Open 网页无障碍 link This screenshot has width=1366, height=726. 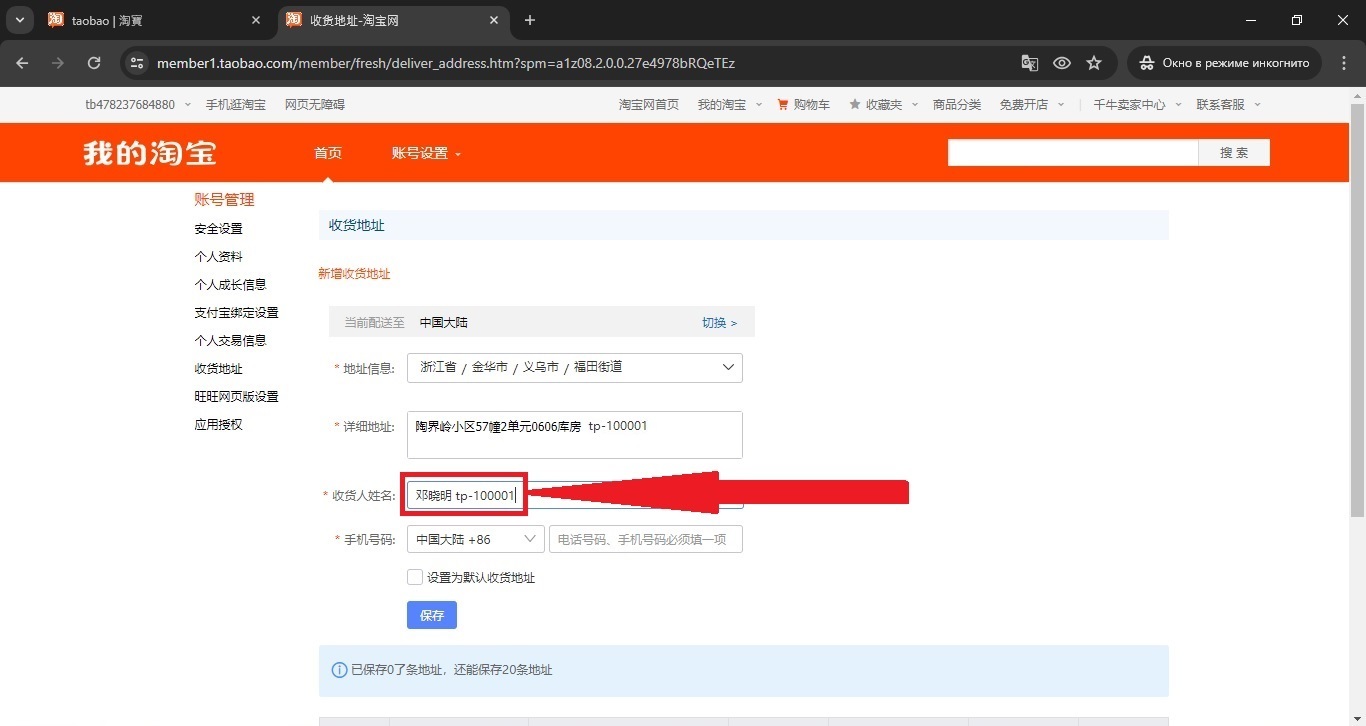pos(315,104)
